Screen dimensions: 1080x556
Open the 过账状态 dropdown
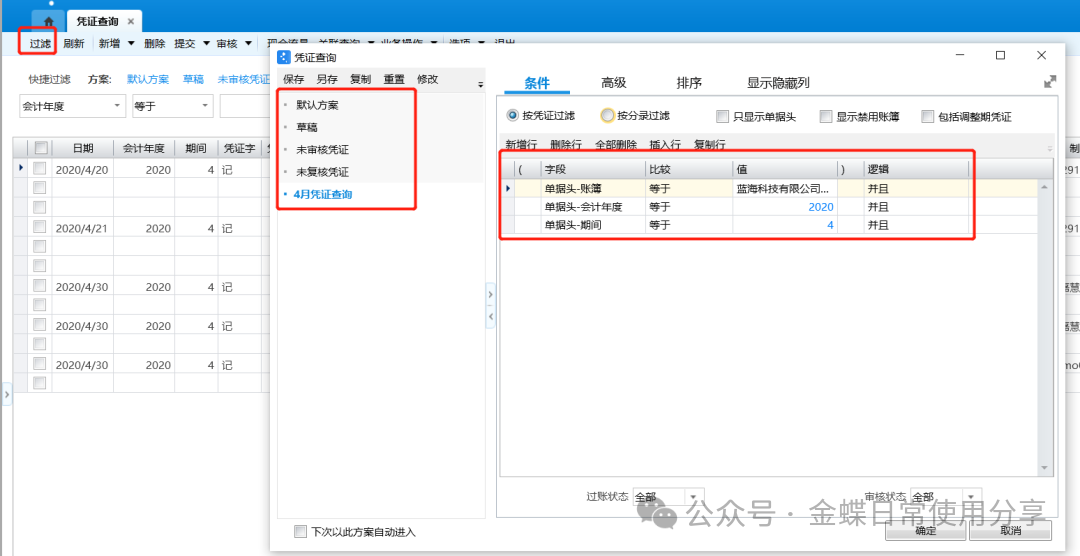(x=694, y=497)
